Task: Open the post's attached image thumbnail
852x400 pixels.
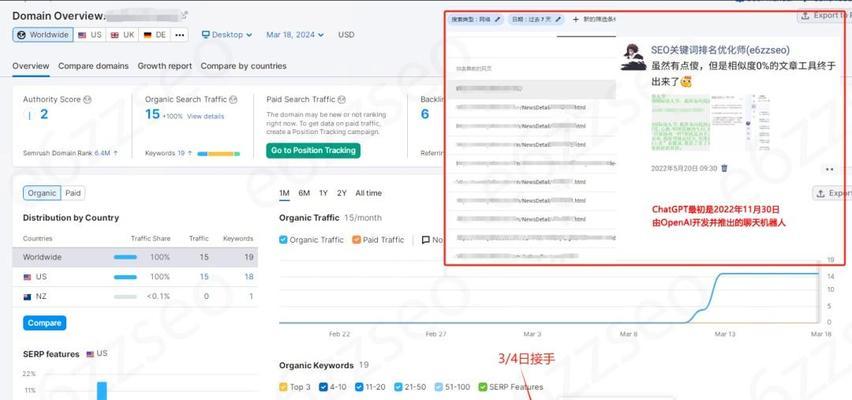Action: click(x=710, y=123)
